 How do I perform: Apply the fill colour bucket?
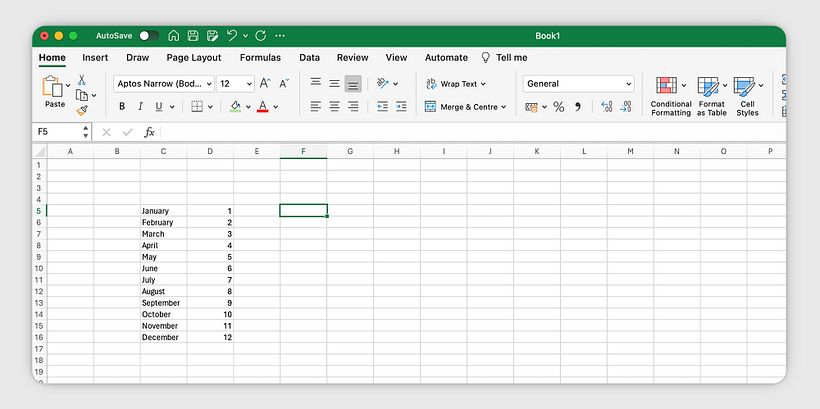235,107
